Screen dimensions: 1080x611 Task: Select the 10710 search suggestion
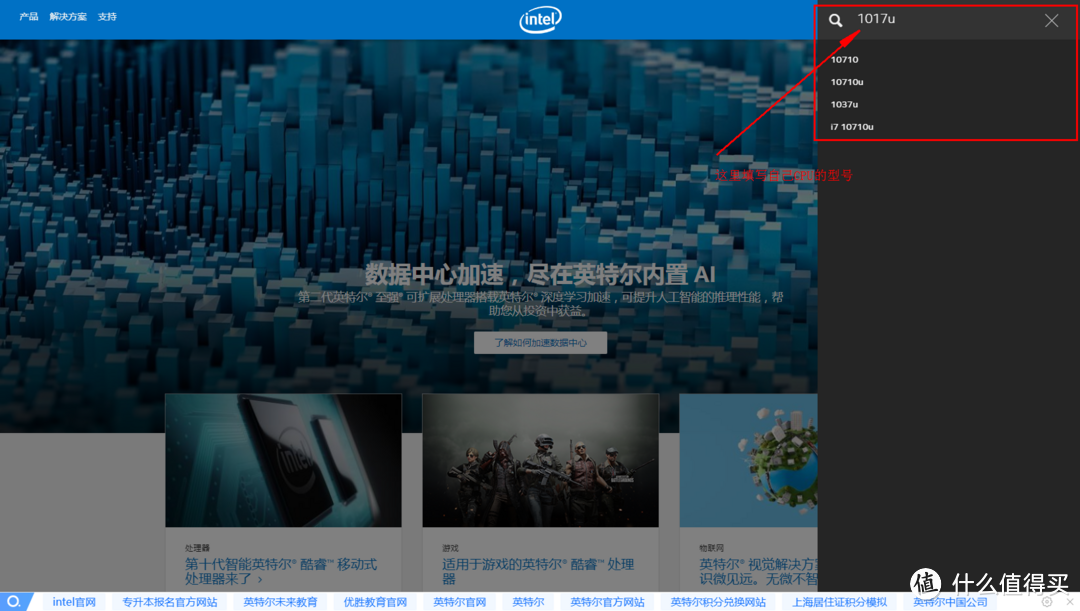[844, 60]
